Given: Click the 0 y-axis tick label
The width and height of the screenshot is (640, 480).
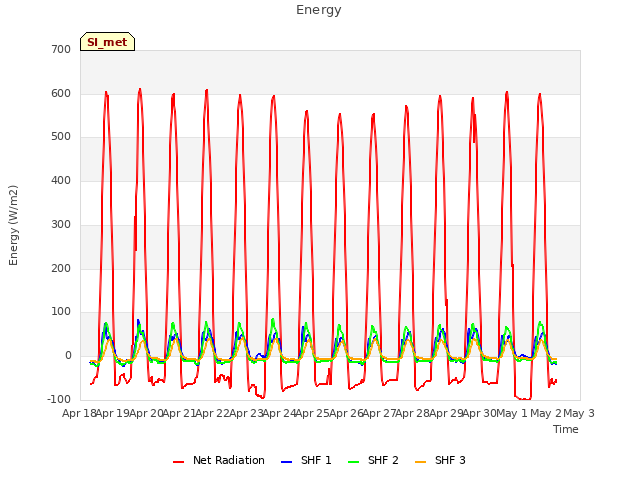Looking at the screenshot, I should [x=68, y=356].
